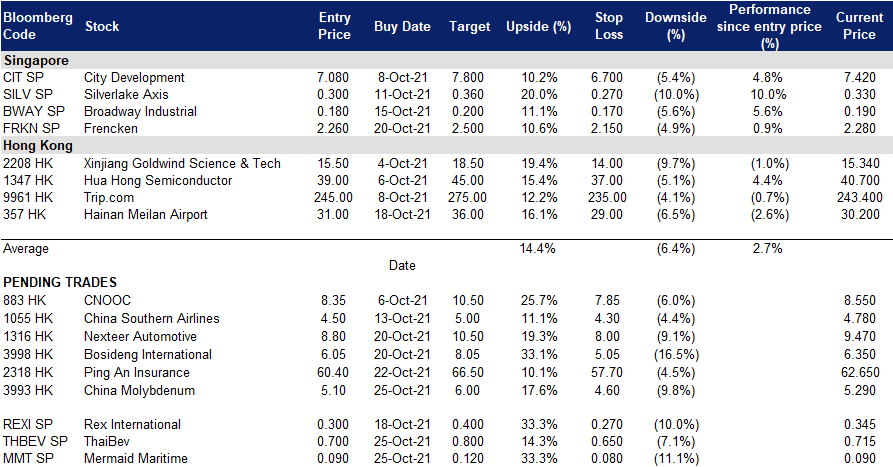Select Hua Hong current price '40.700'
The height and width of the screenshot is (467, 893).
860,181
